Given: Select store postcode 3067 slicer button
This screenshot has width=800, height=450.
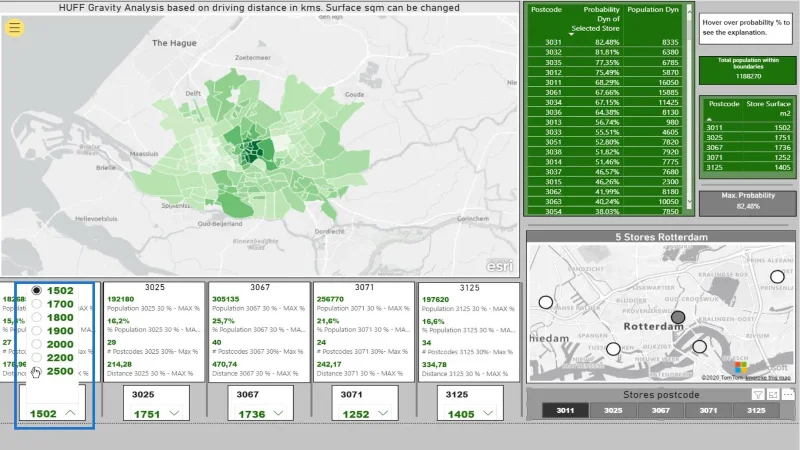Looking at the screenshot, I should [x=661, y=410].
